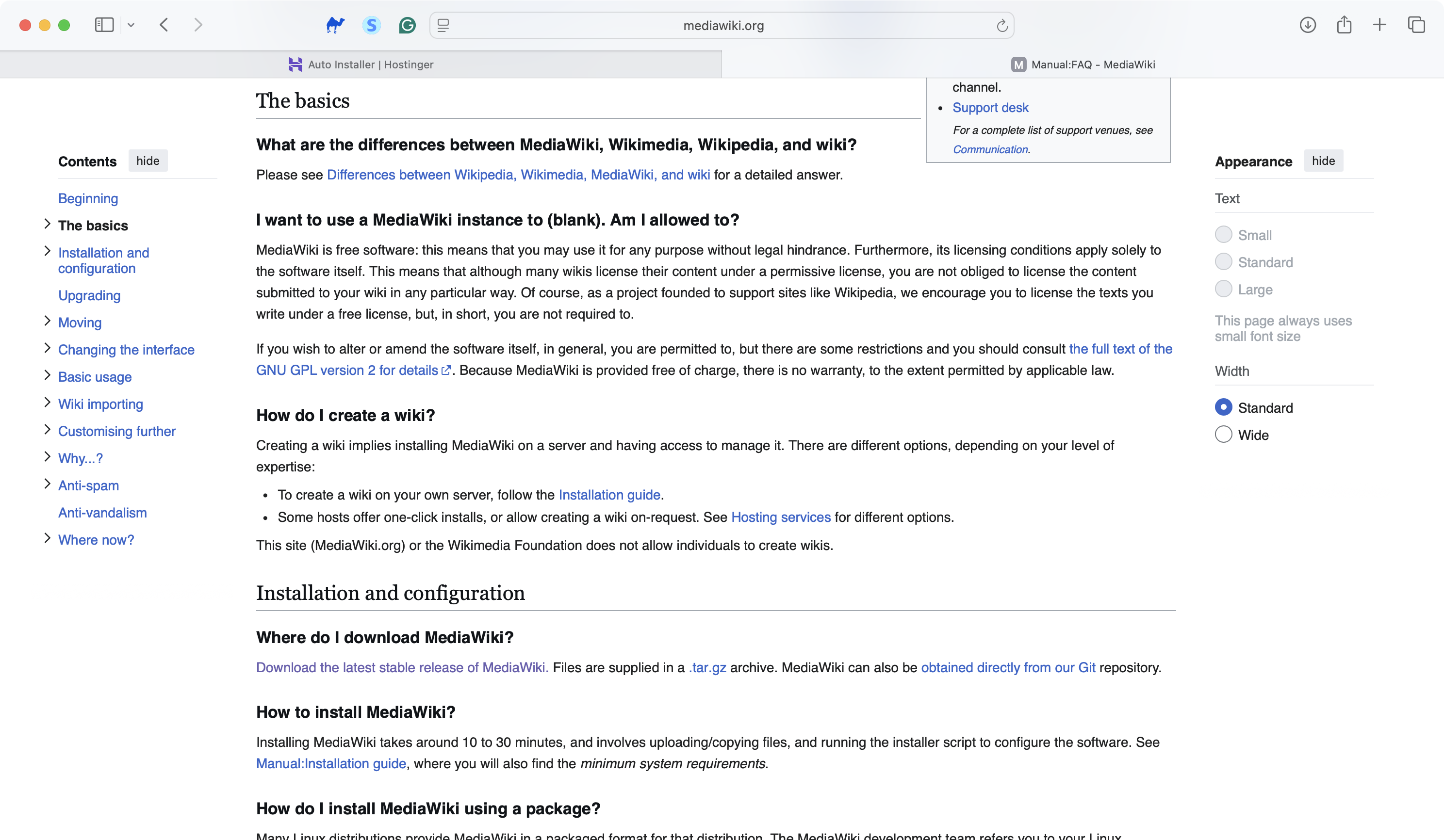Screen dimensions: 1444x840
Task: Expand The basics in Contents
Action: pos(48,224)
